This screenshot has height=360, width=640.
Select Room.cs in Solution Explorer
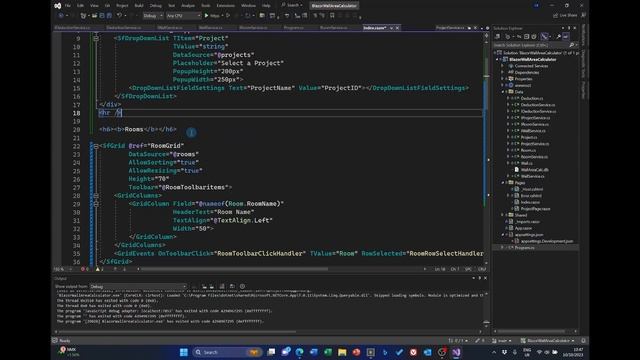pyautogui.click(x=528, y=150)
